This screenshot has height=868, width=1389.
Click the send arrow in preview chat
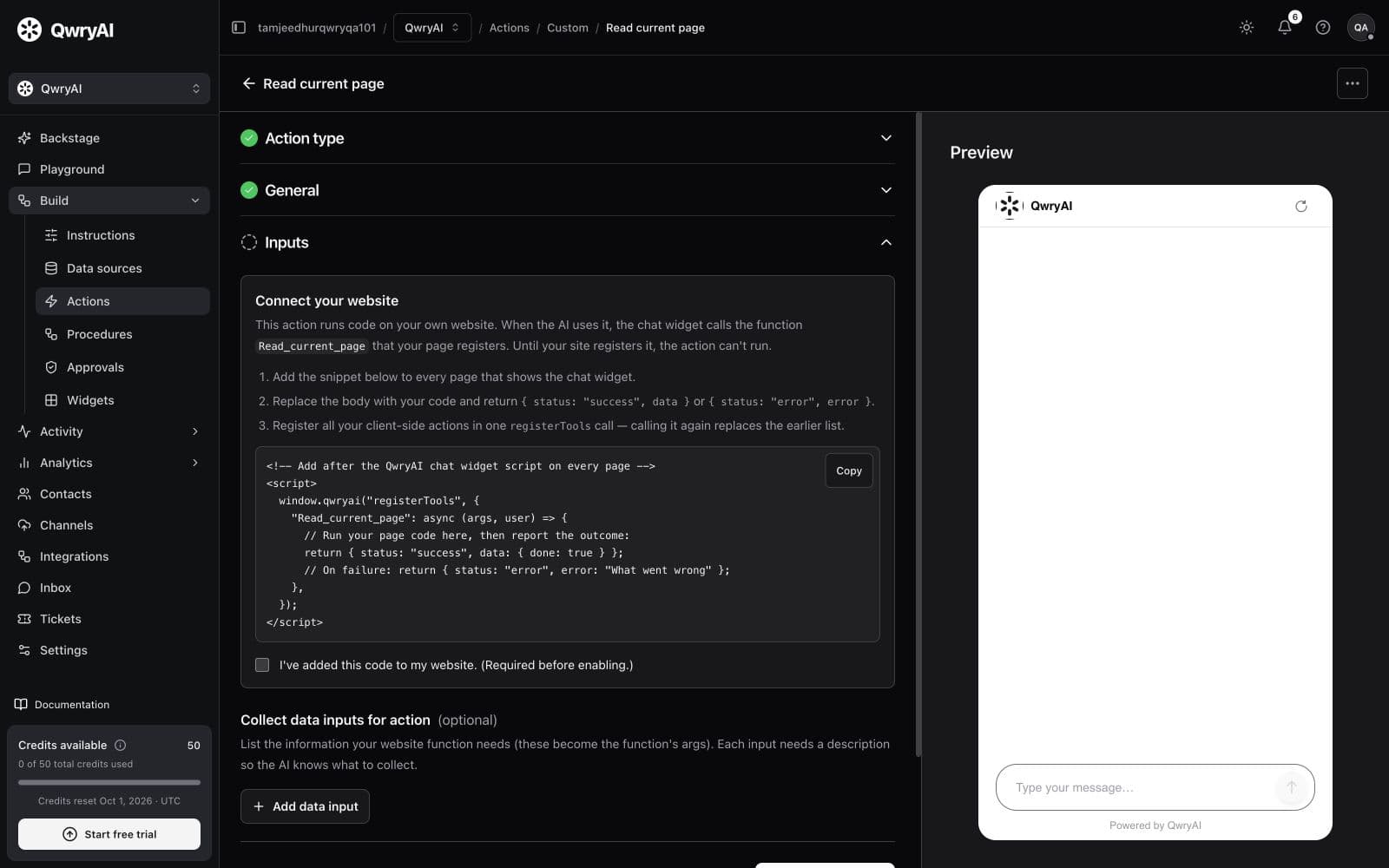1291,787
